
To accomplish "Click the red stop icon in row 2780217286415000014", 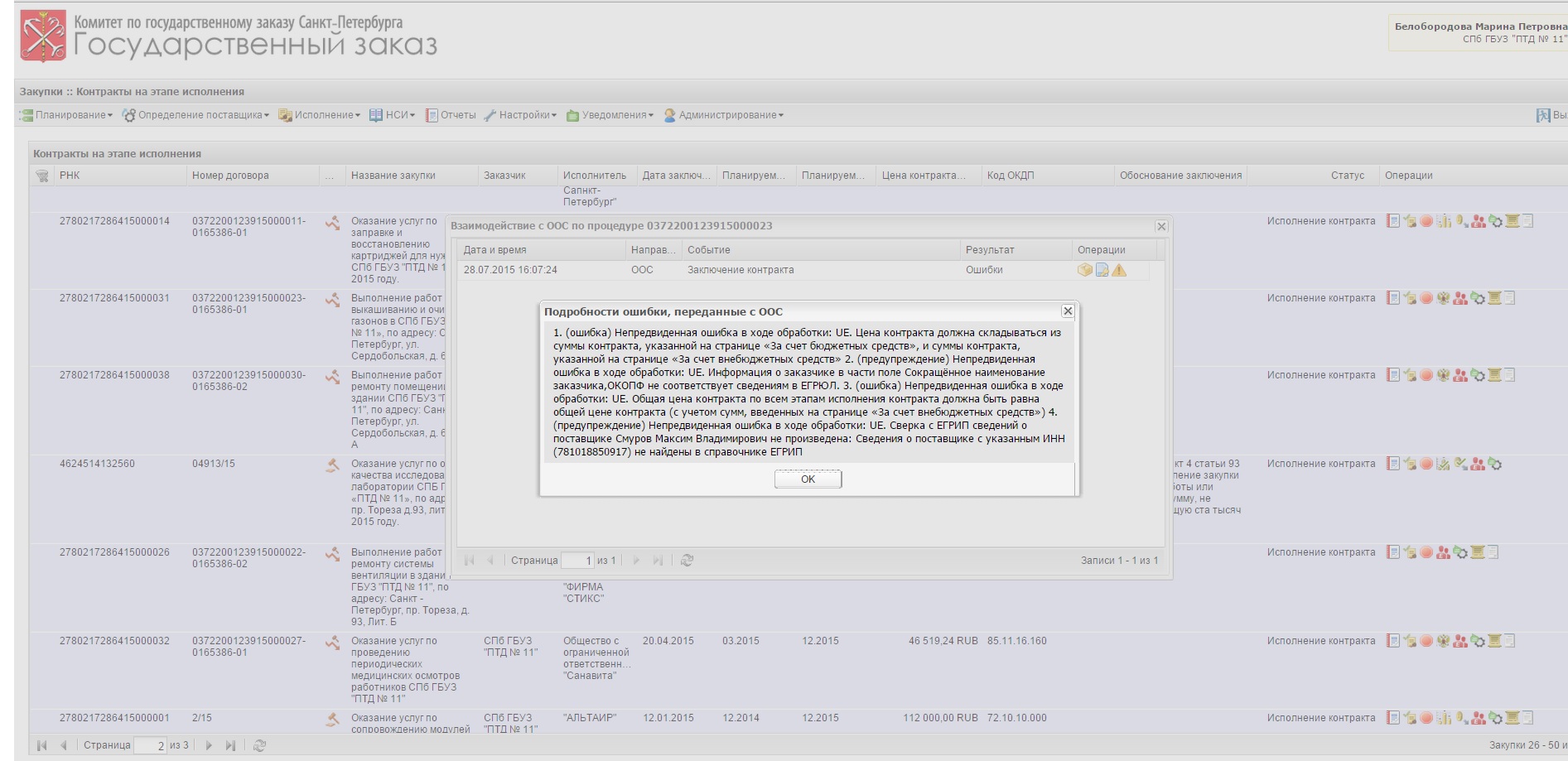I will pos(1426,221).
